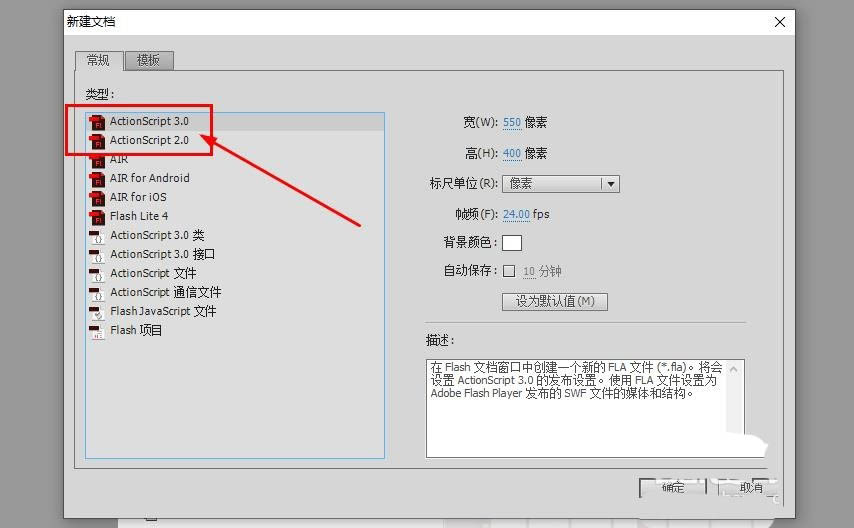Click the ActionScript 通信文件 icon

tap(97, 293)
